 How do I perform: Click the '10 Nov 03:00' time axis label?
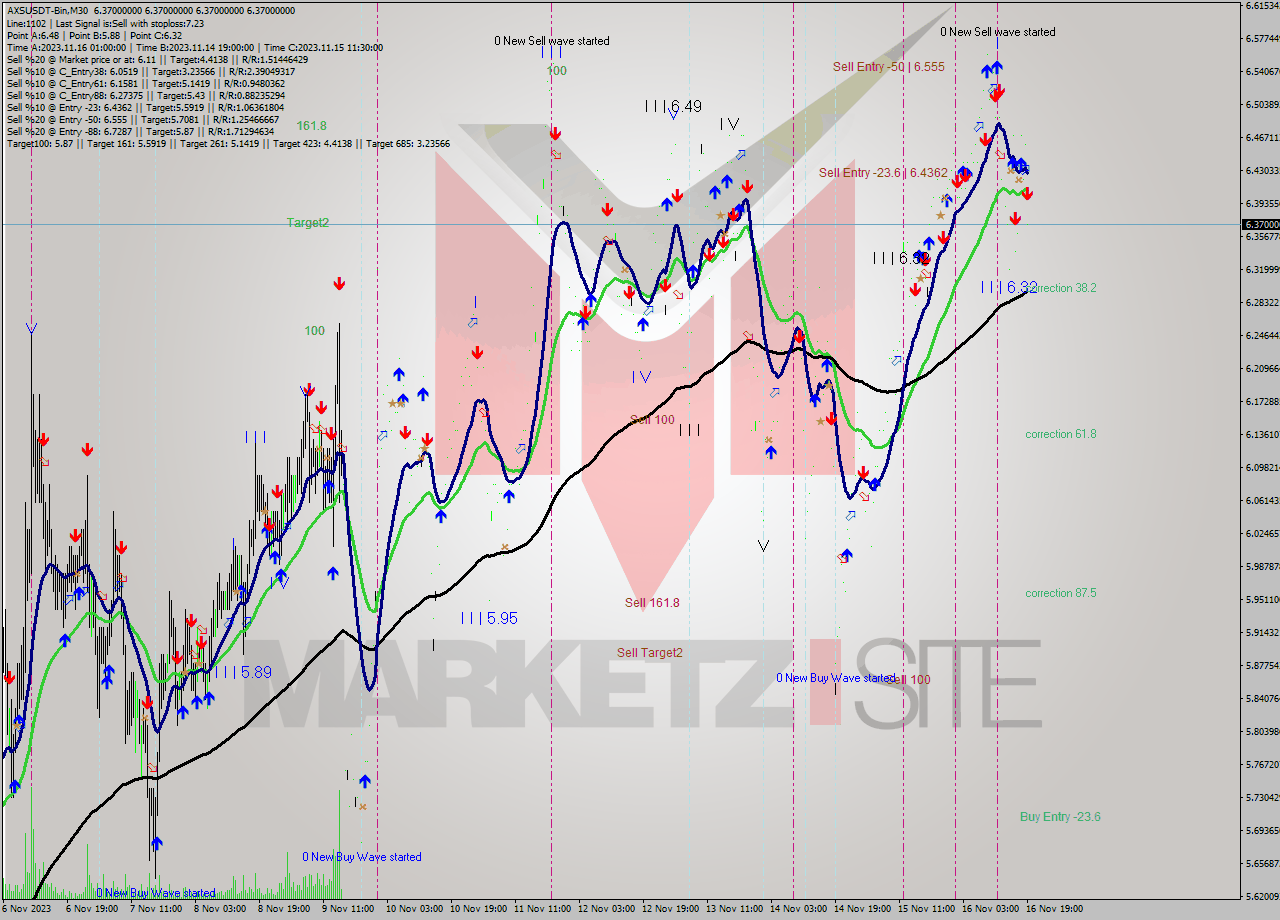coord(414,909)
